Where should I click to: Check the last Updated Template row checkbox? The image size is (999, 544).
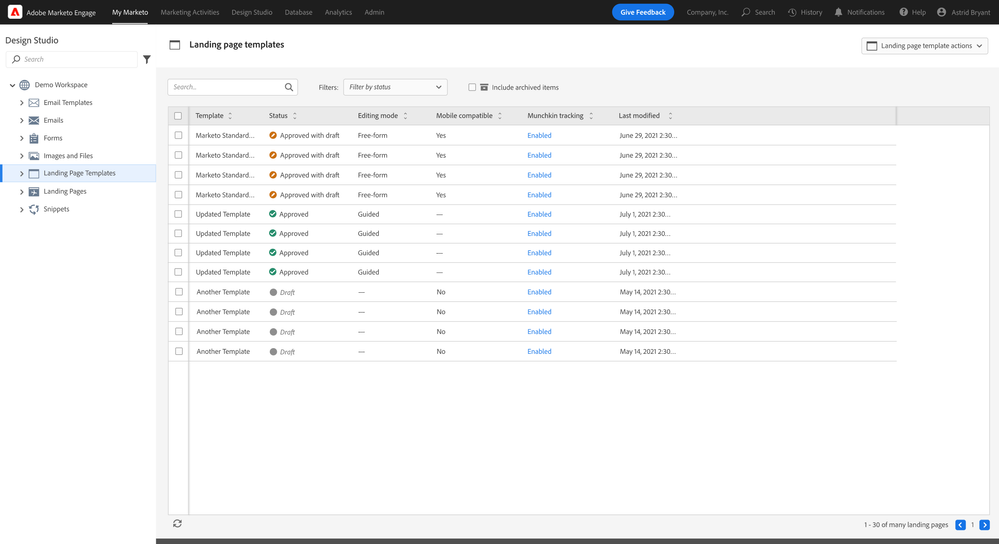click(178, 272)
